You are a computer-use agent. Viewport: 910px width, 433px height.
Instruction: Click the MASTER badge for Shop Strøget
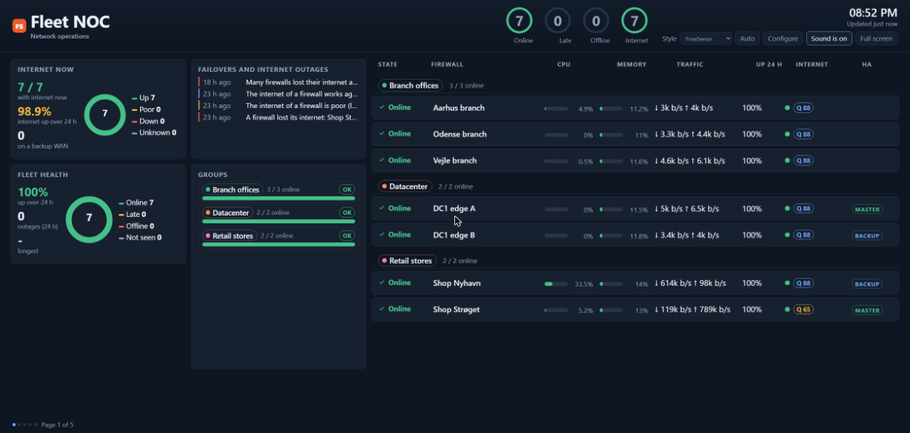(867, 310)
